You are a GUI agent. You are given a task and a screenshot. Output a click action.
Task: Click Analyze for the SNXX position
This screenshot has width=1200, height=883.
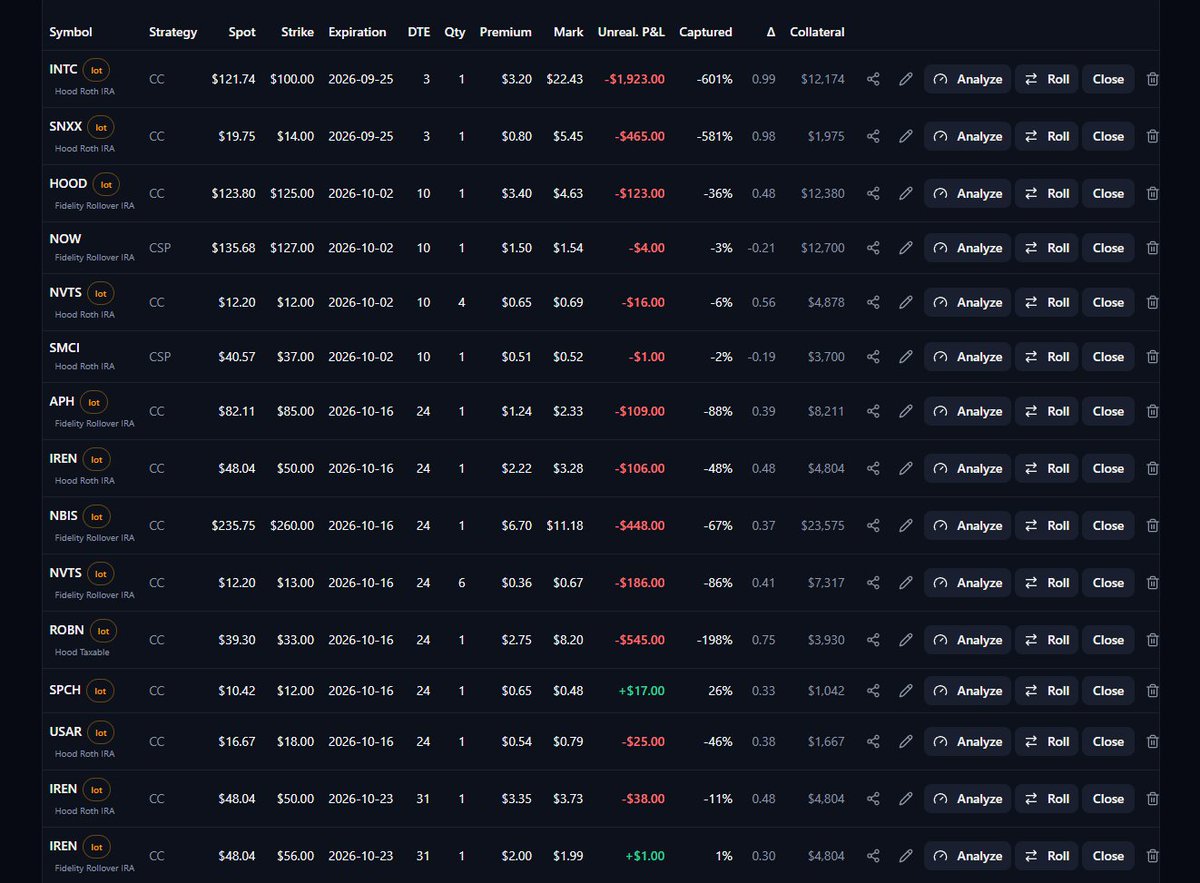(x=967, y=136)
